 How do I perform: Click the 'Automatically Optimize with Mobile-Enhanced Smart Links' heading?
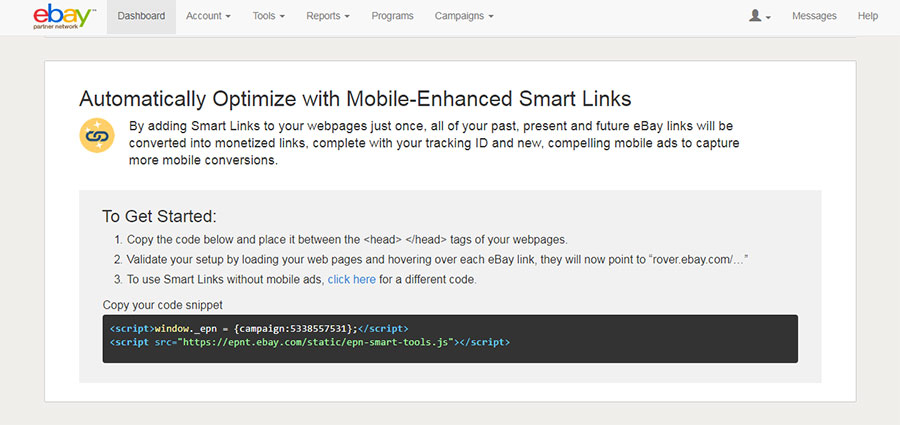[355, 99]
